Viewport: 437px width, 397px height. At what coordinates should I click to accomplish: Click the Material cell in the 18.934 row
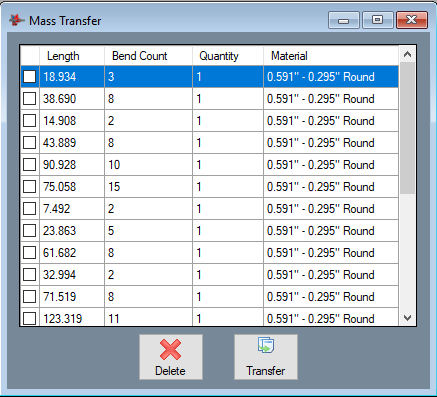point(331,77)
